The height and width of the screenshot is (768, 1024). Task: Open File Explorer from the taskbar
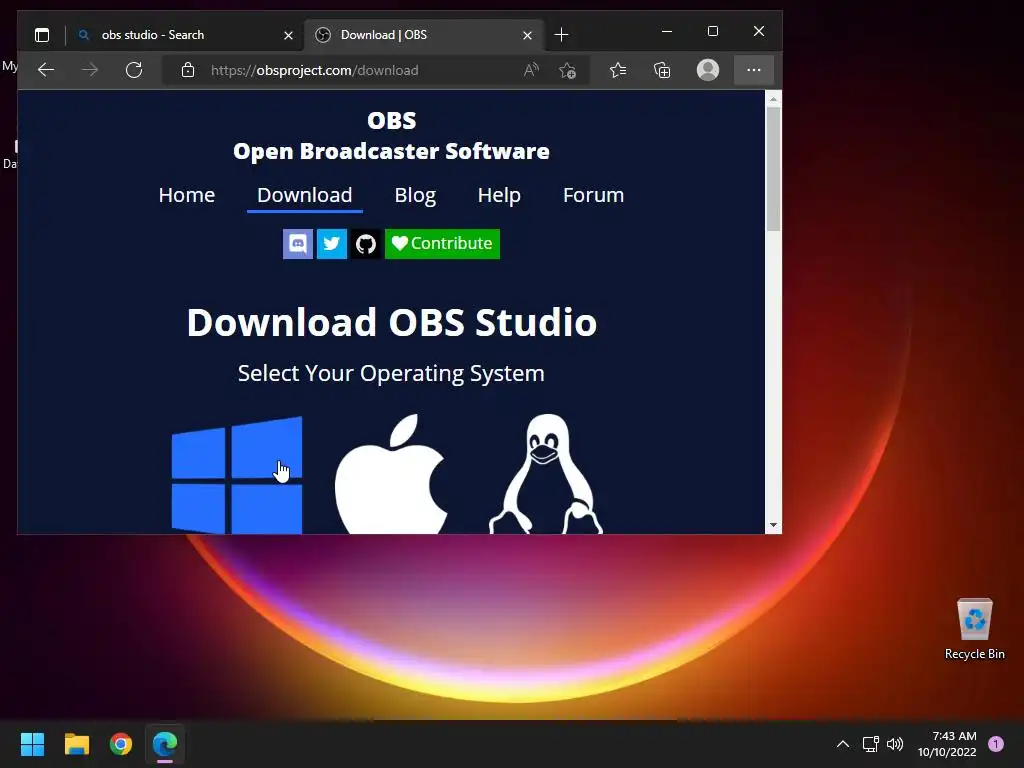pos(76,744)
